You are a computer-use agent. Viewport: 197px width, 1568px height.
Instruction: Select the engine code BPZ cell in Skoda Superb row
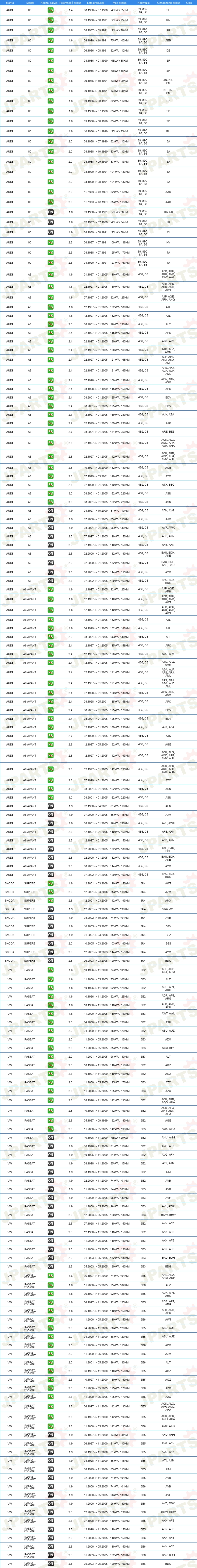[169, 935]
